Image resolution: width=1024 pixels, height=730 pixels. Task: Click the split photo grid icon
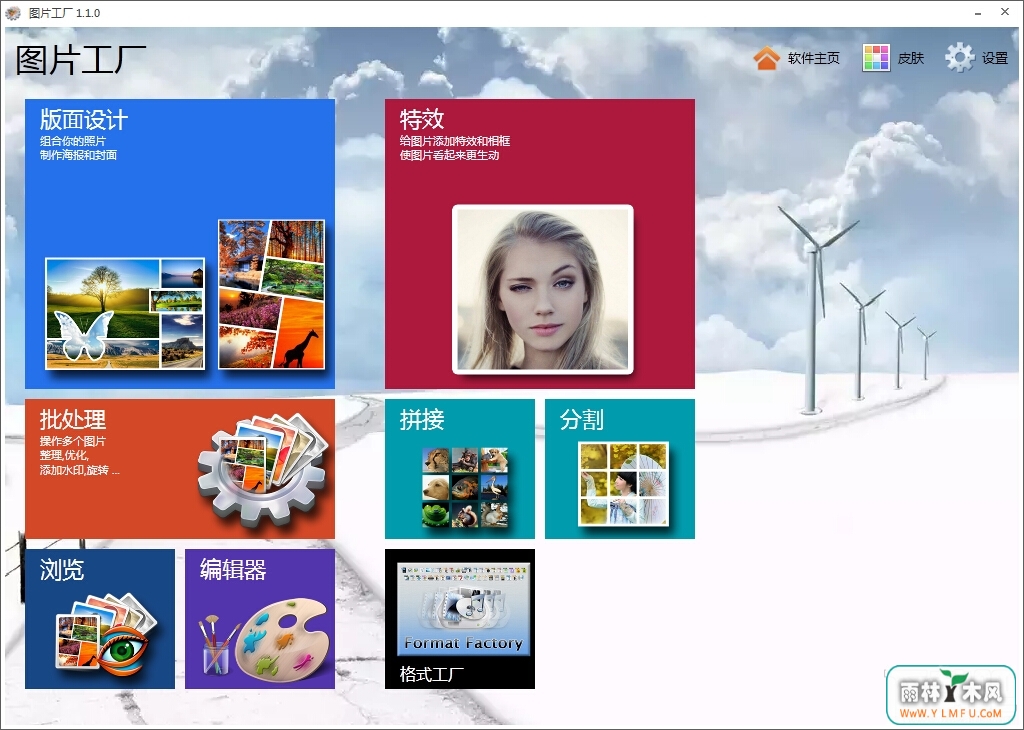623,484
